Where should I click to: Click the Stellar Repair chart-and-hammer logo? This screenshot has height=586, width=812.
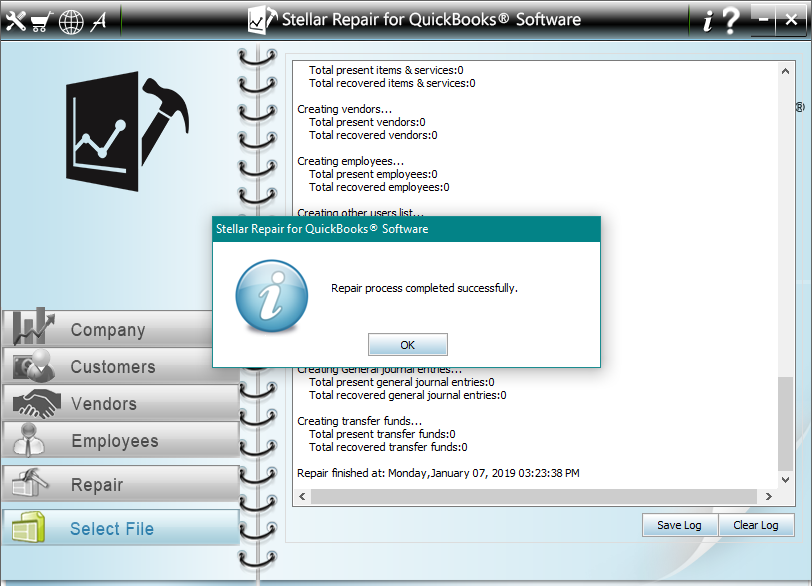pos(127,131)
